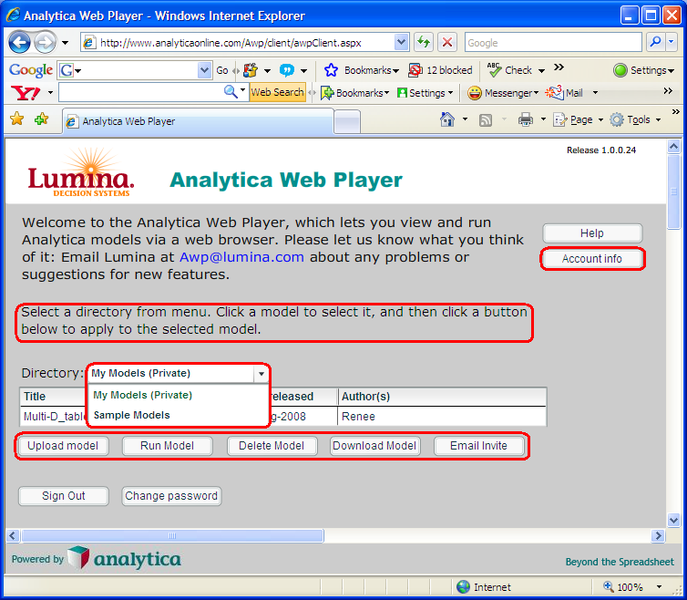Open the address bar URL history dropdown
This screenshot has width=687, height=600.
(401, 43)
